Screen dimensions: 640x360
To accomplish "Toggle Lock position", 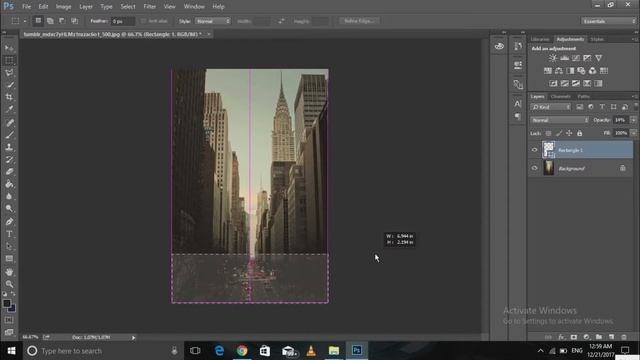I will coord(569,133).
